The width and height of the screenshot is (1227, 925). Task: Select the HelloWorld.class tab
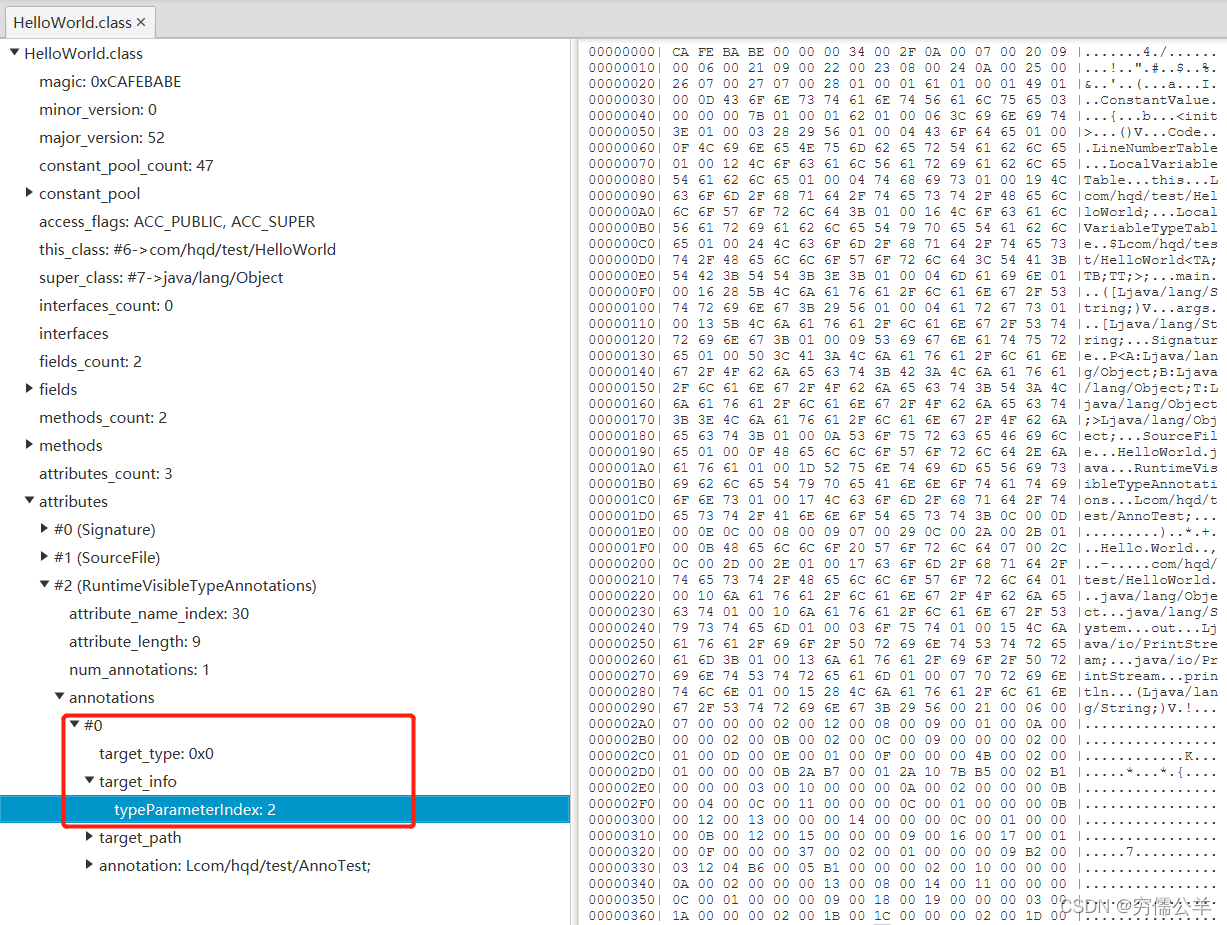[x=78, y=22]
